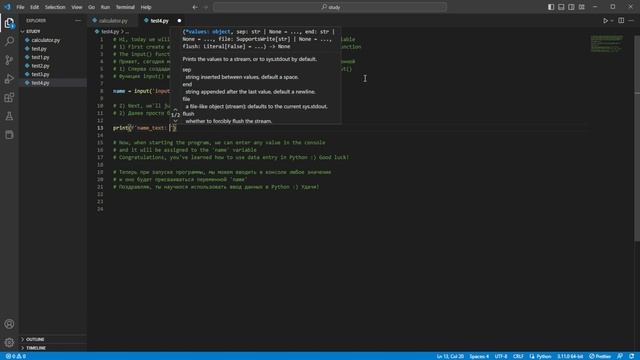The image size is (640, 360).
Task: Open the View menu
Action: click(x=77, y=7)
